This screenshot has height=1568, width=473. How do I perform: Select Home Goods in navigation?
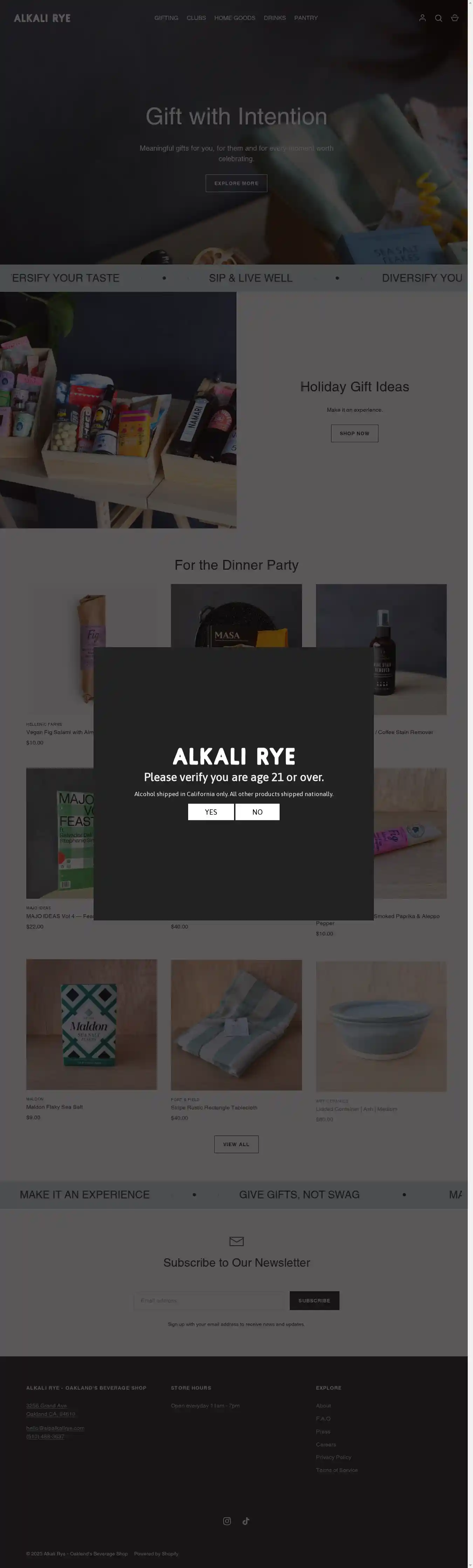[234, 18]
